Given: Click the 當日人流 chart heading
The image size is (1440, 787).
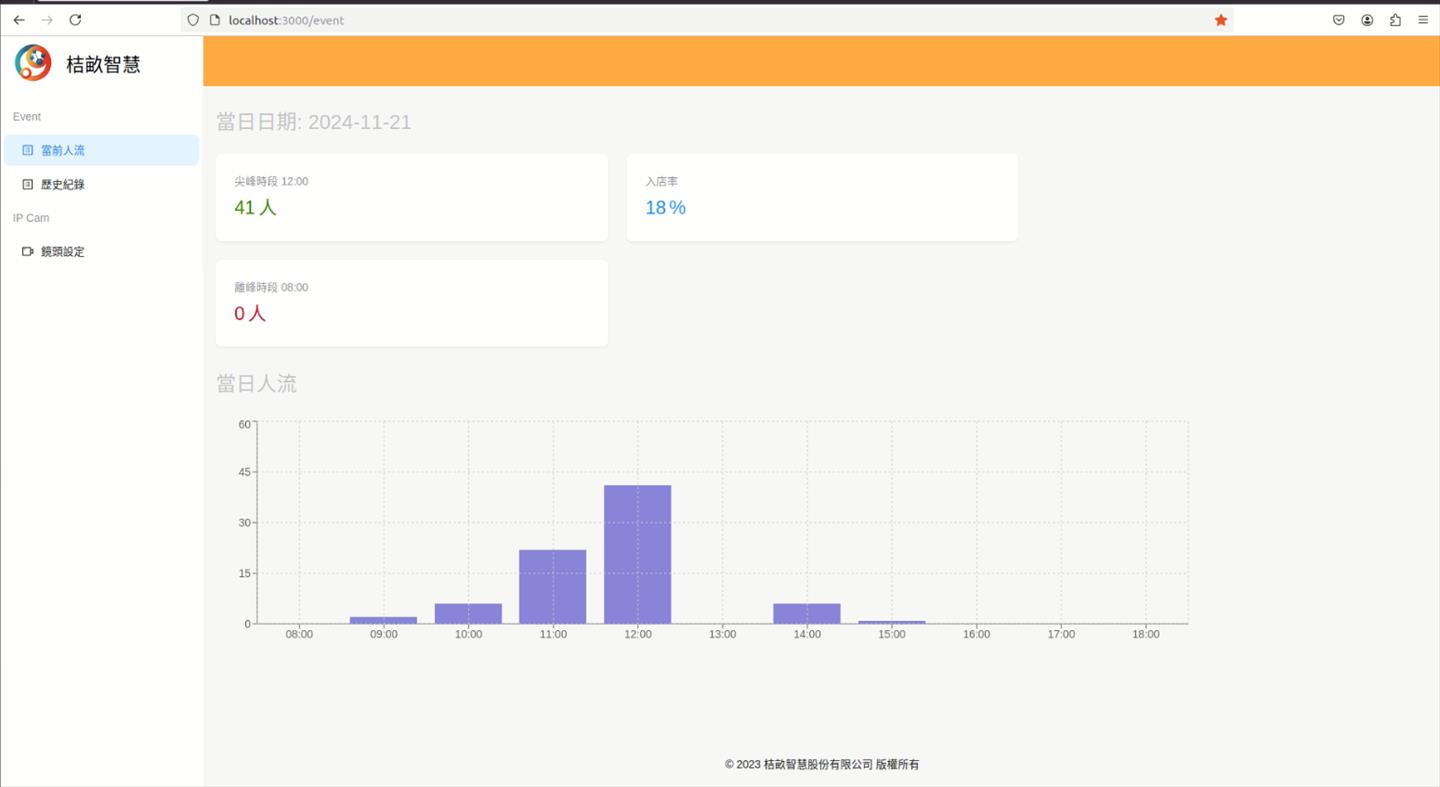Looking at the screenshot, I should [x=257, y=384].
